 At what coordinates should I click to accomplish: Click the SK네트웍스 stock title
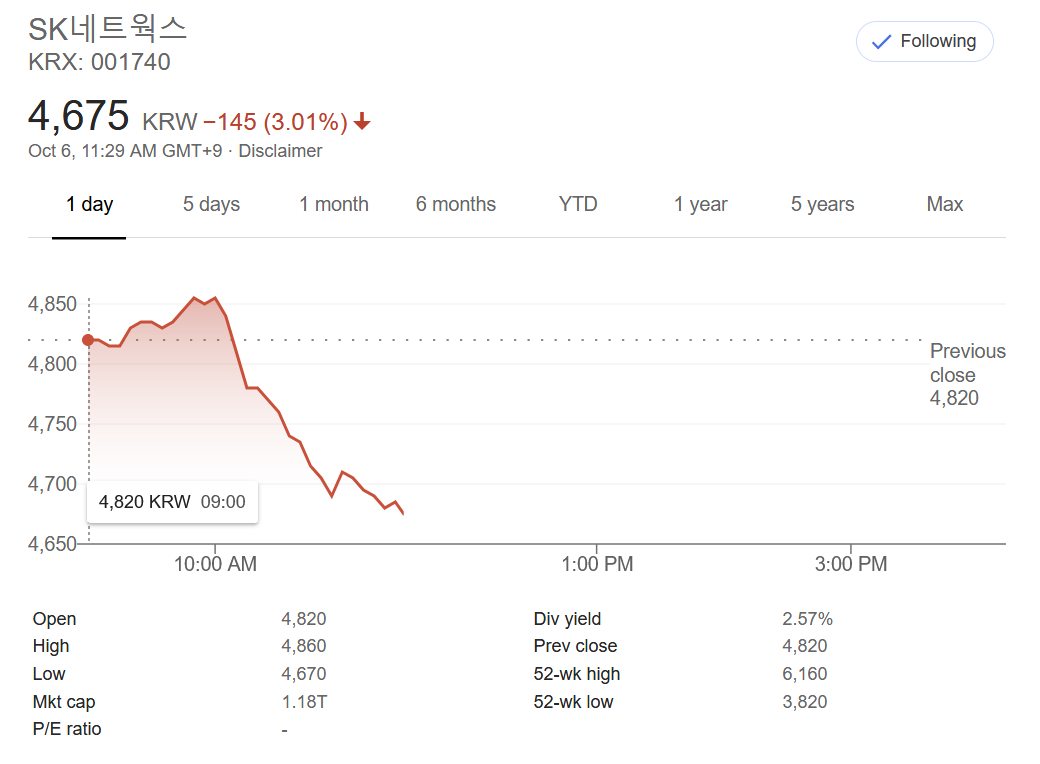(108, 29)
